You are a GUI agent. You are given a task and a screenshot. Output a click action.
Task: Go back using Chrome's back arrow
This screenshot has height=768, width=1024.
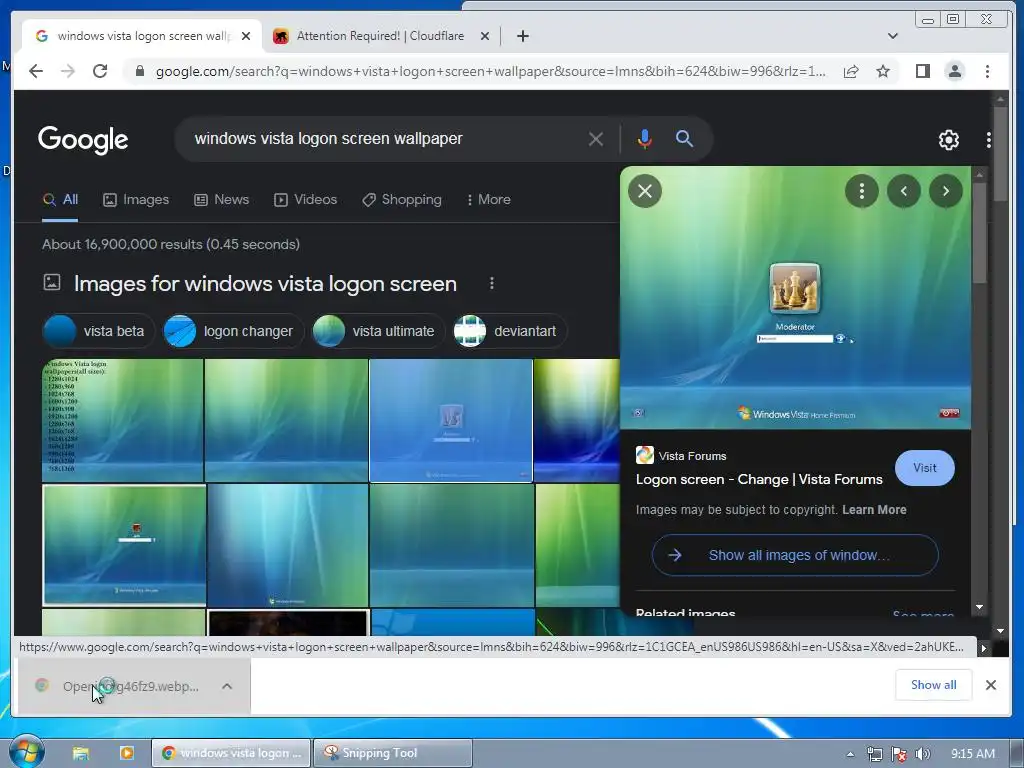36,71
